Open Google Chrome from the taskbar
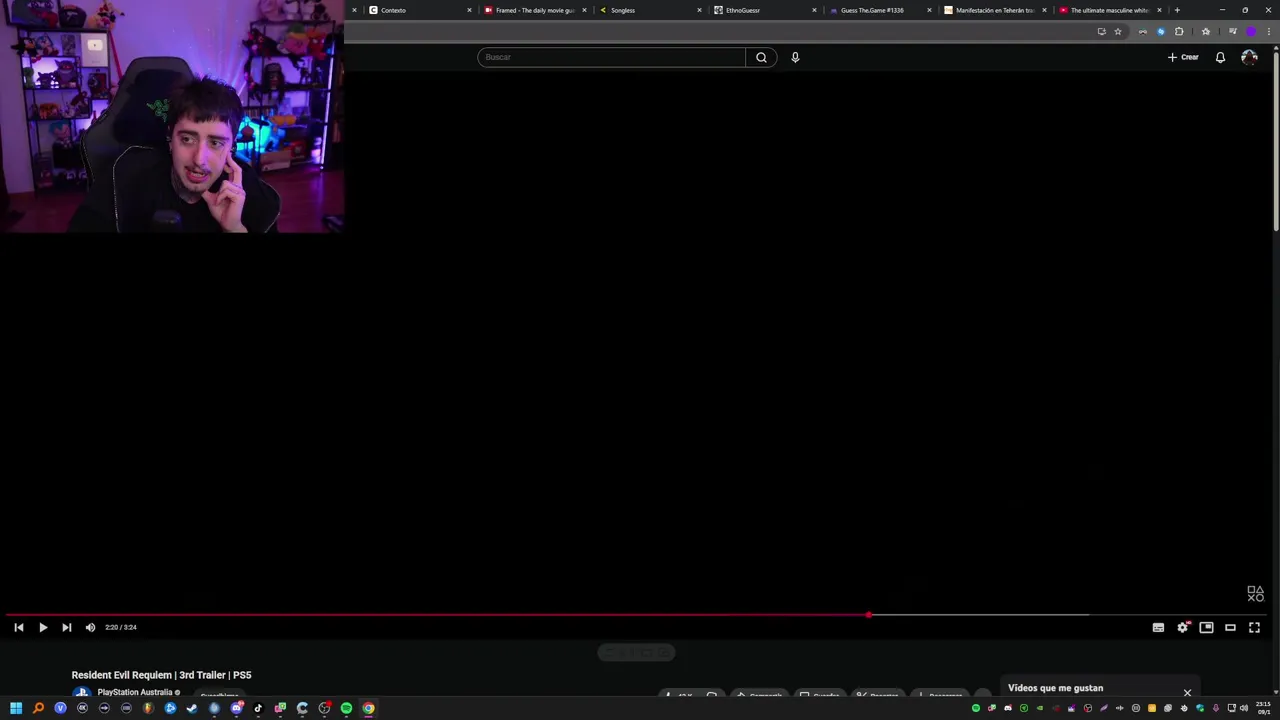This screenshot has width=1280, height=720. pos(368,708)
